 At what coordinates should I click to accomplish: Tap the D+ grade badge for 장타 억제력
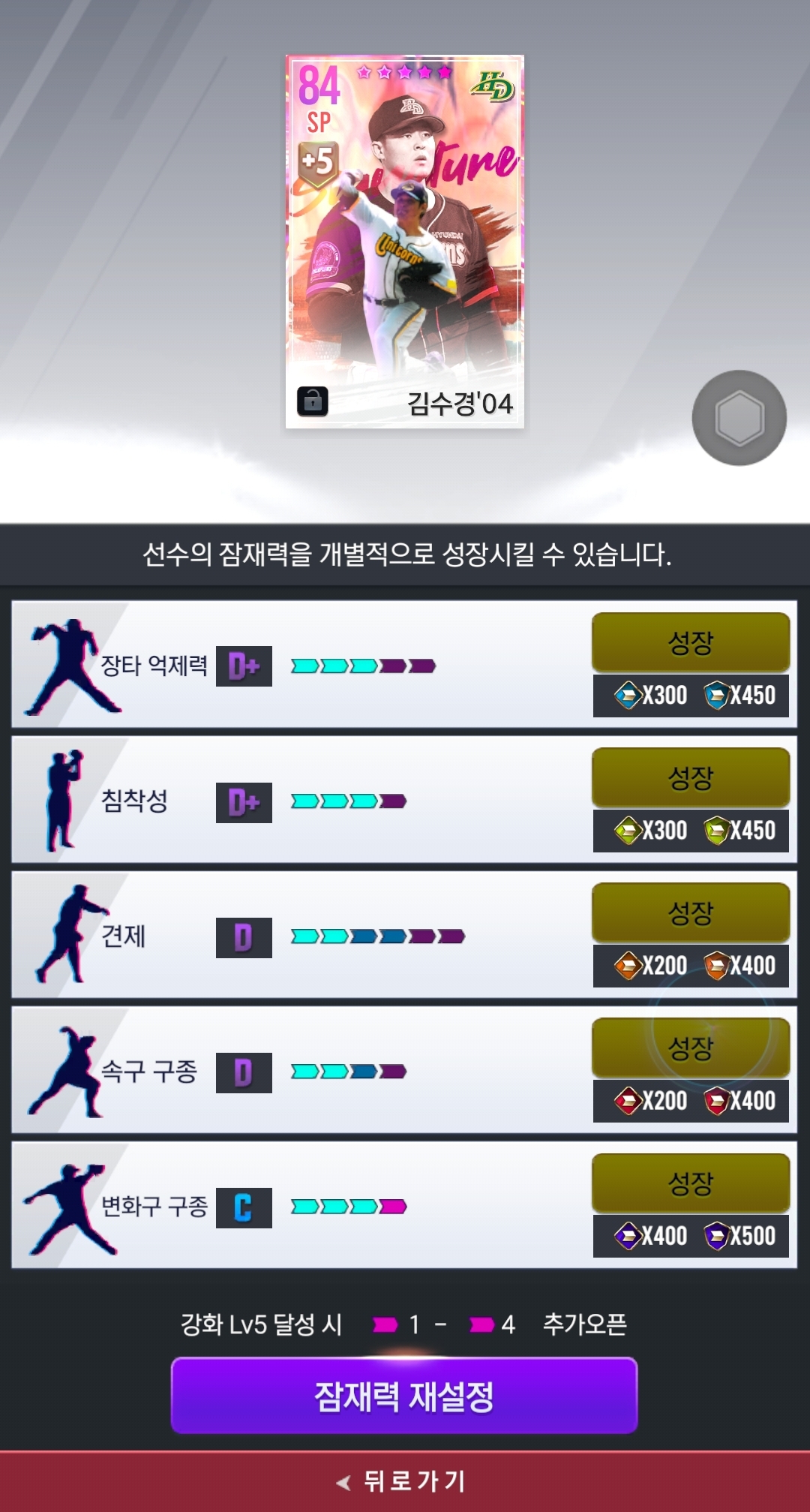(x=244, y=666)
